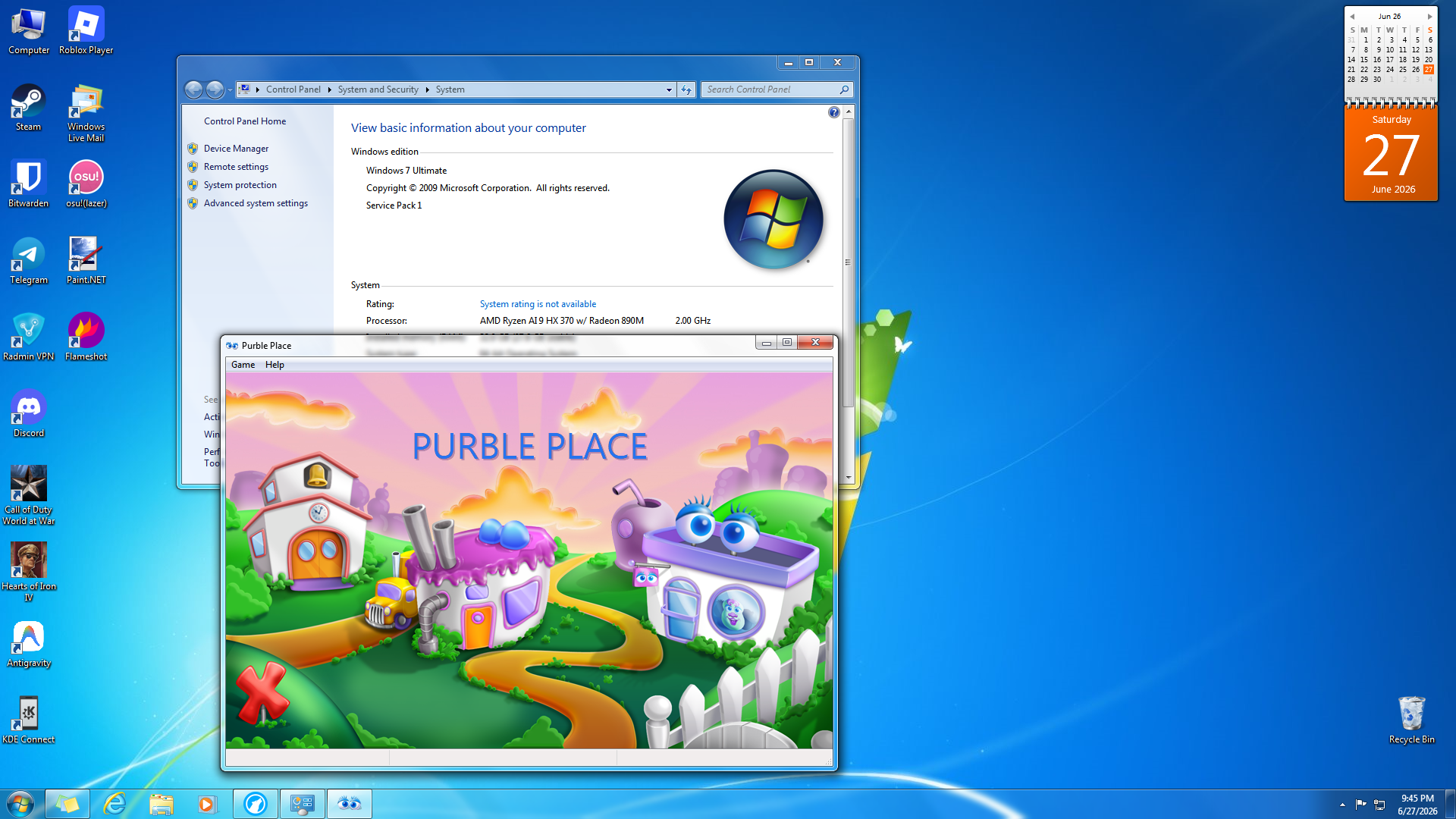
Task: Open Remote settings link
Action: (236, 167)
